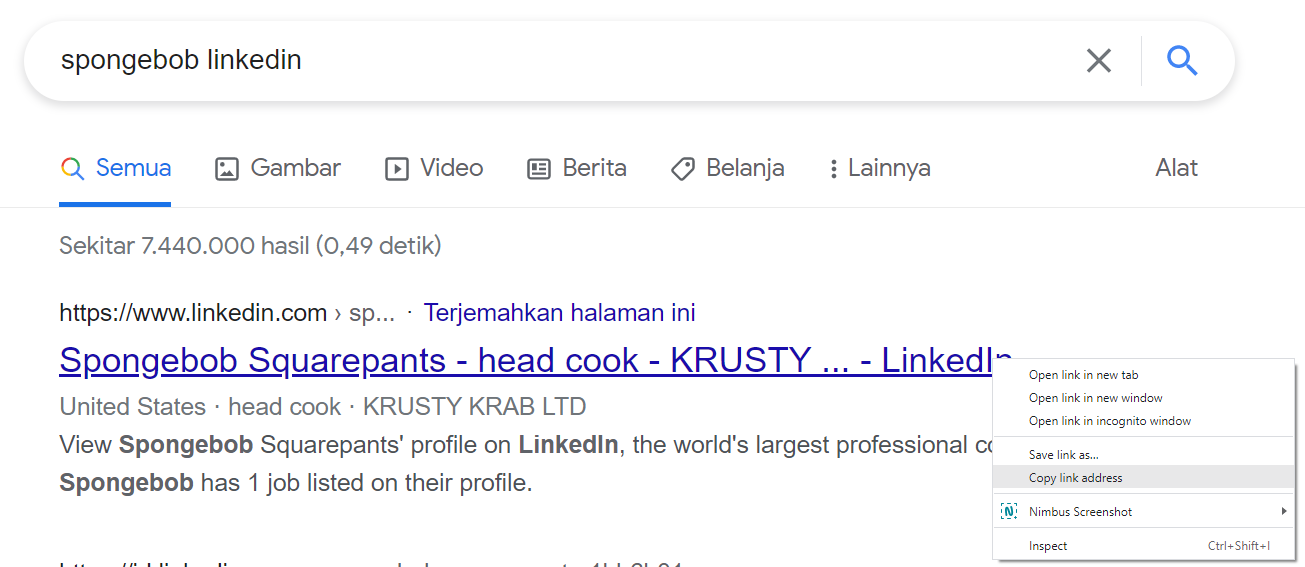
Task: Clear the search box with the X icon
Action: click(1098, 61)
